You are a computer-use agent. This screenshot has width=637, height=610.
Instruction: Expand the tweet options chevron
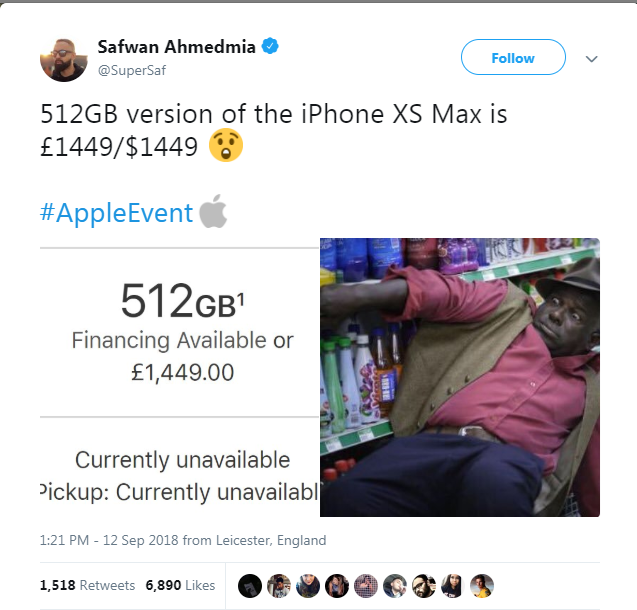point(592,59)
